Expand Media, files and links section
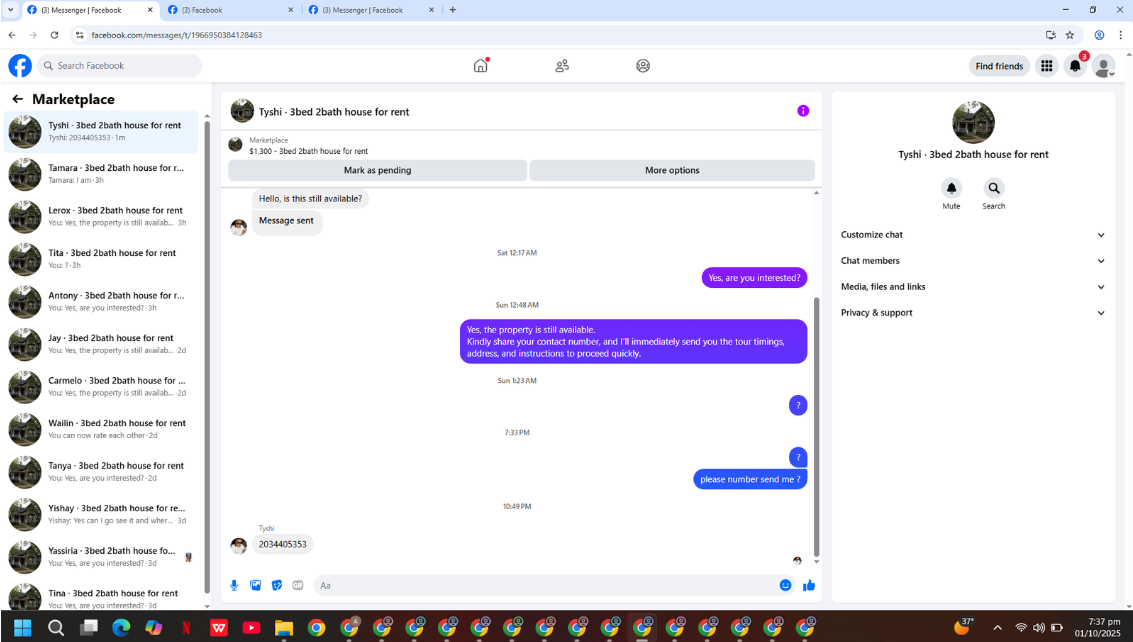The image size is (1133, 642). [x=973, y=287]
